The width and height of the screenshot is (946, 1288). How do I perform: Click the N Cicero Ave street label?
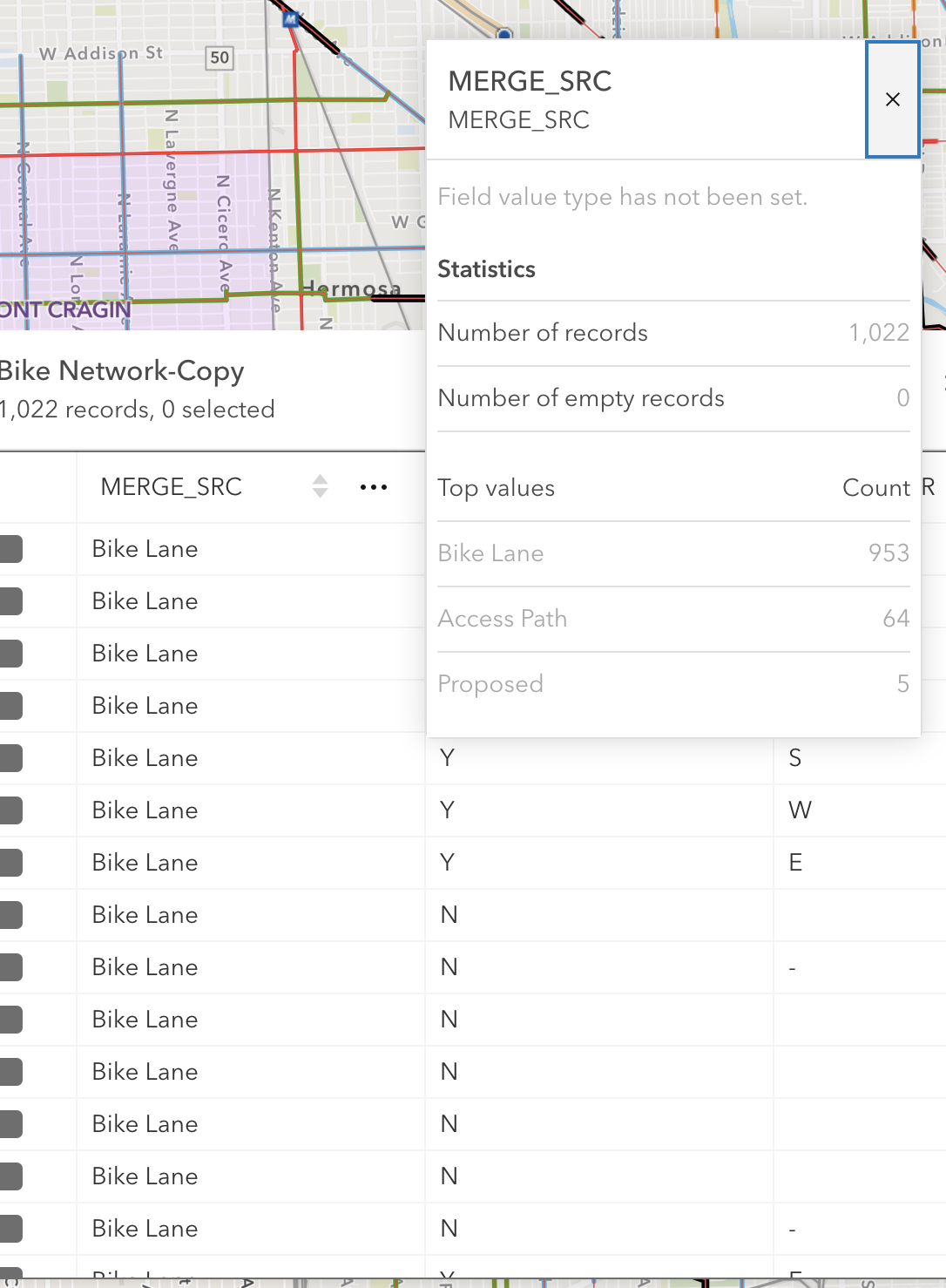coord(224,232)
